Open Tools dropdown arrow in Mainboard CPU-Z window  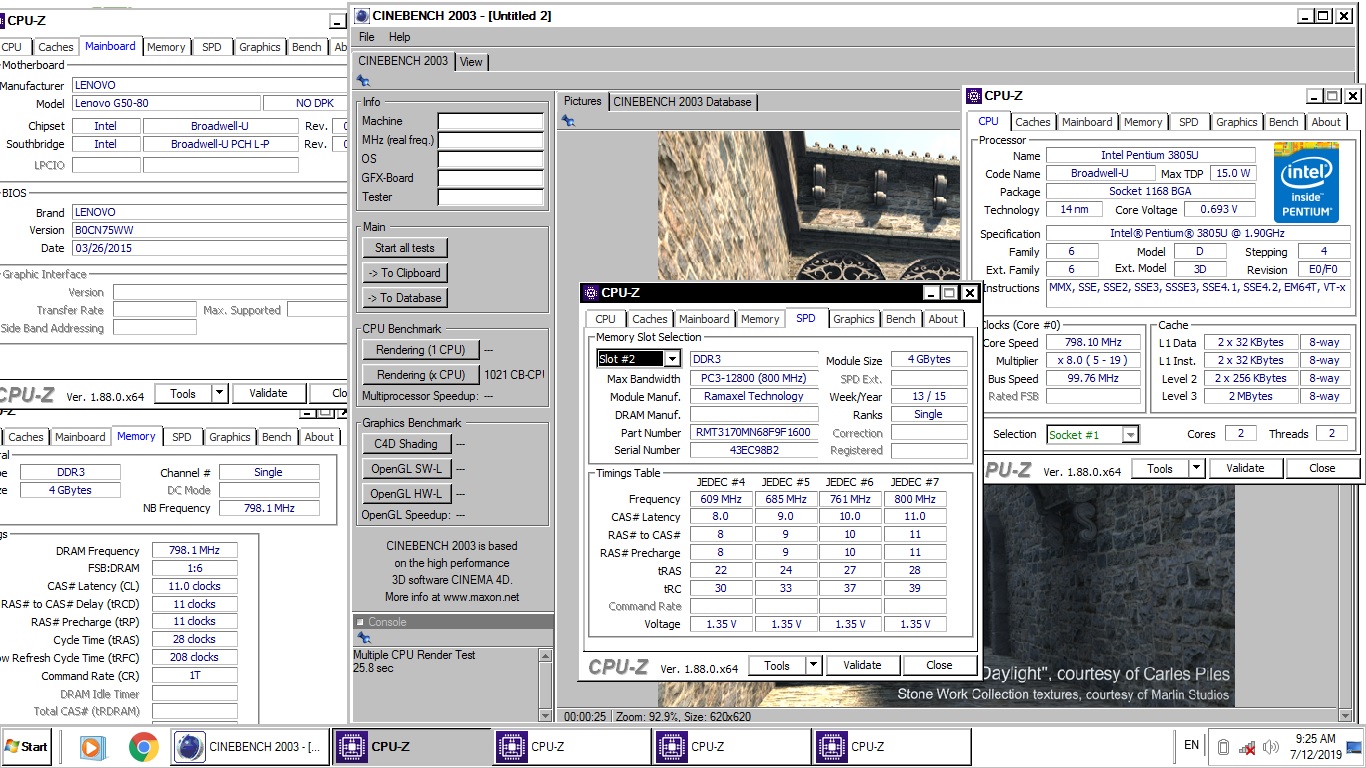(219, 393)
